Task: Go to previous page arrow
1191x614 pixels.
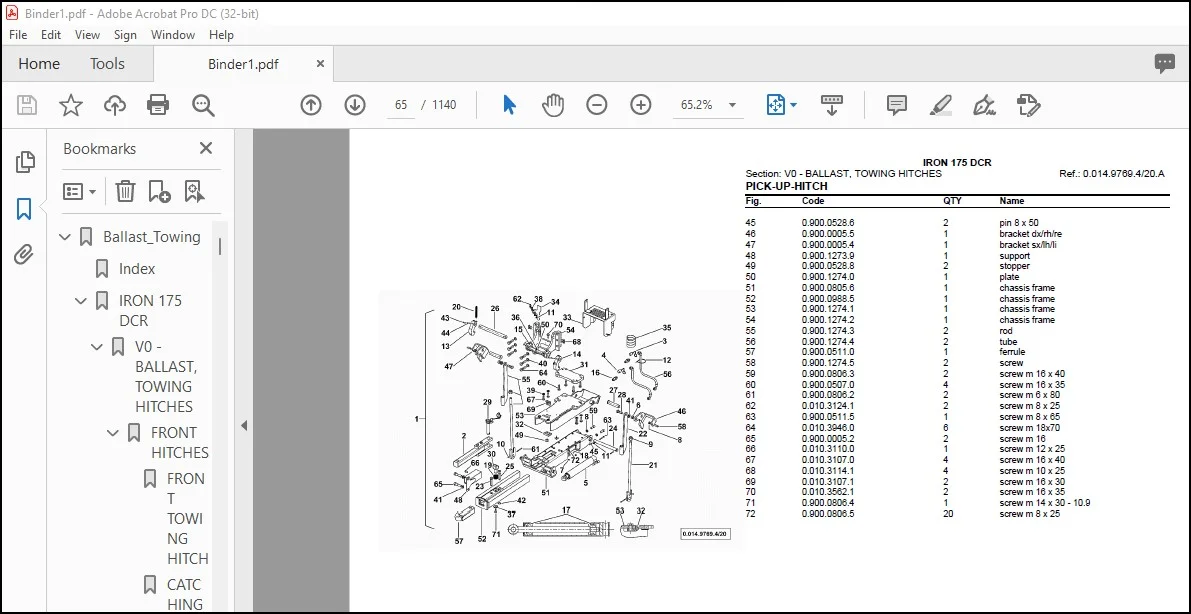Action: 311,105
